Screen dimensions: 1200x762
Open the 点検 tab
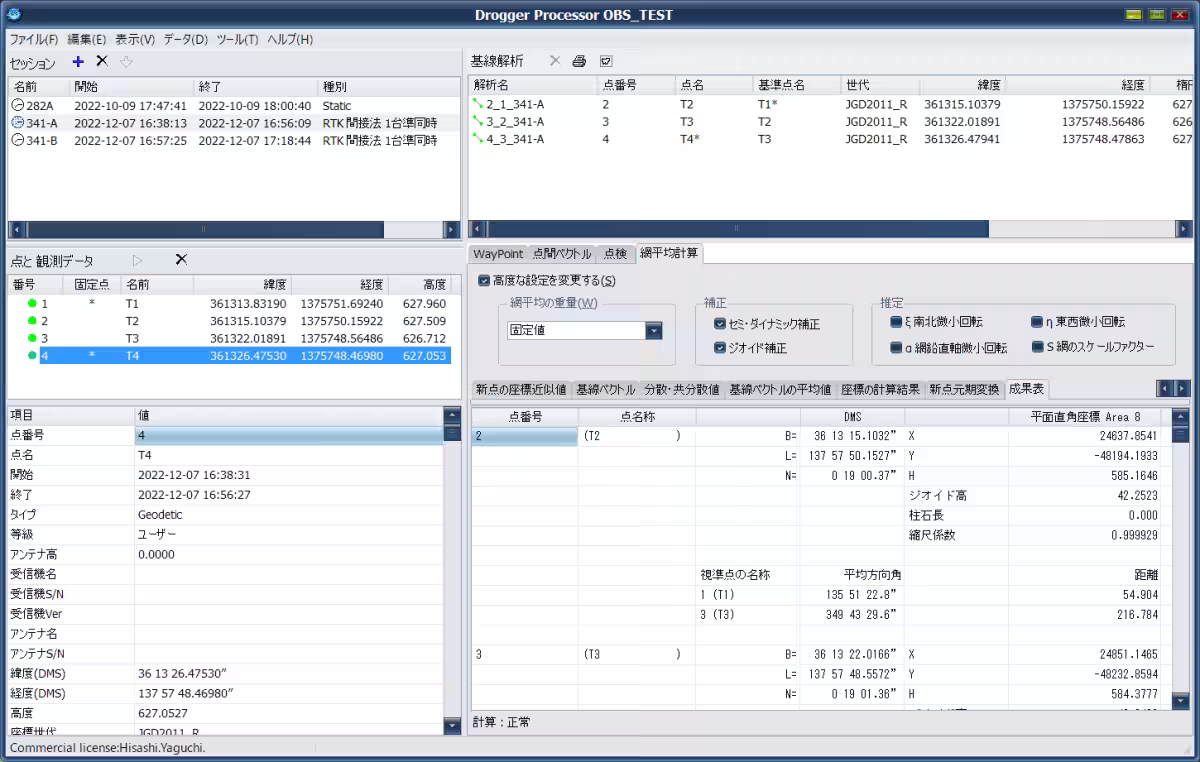click(x=615, y=254)
